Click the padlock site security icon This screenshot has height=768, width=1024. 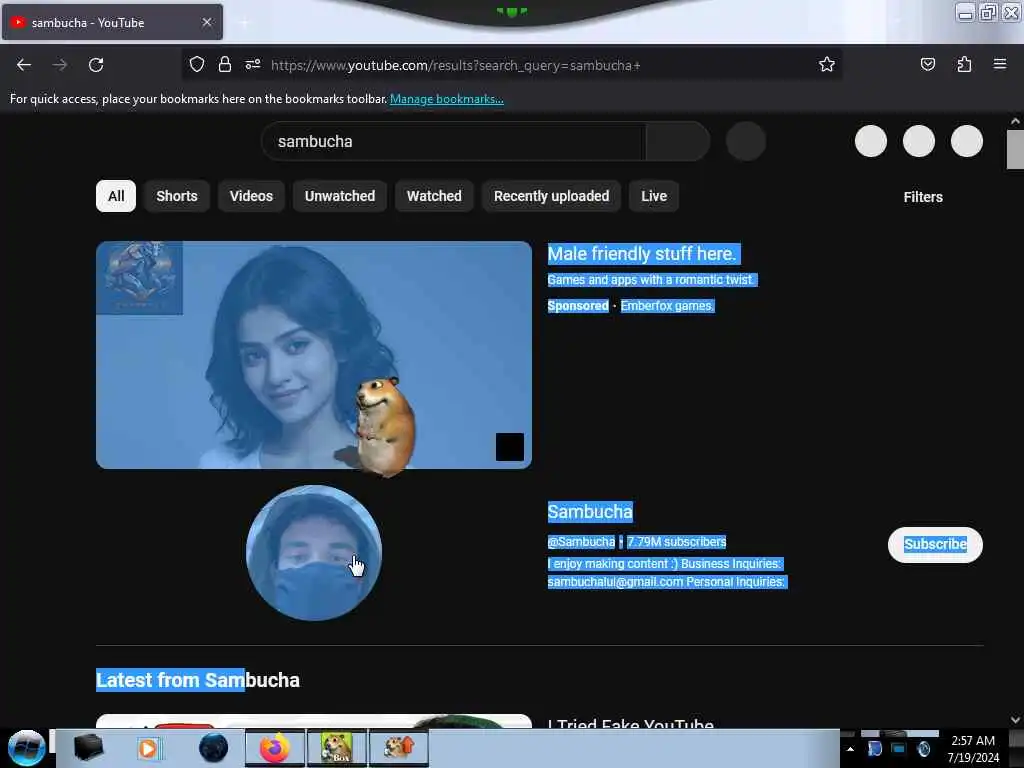pos(225,65)
